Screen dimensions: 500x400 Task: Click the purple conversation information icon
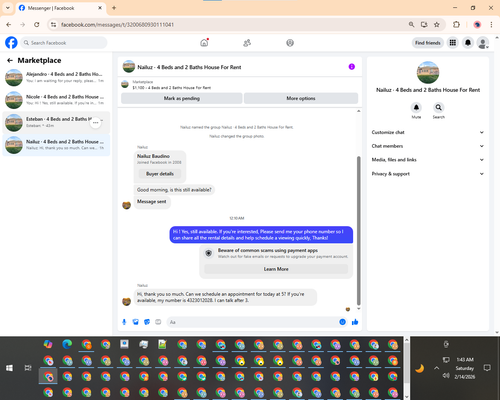click(x=352, y=67)
